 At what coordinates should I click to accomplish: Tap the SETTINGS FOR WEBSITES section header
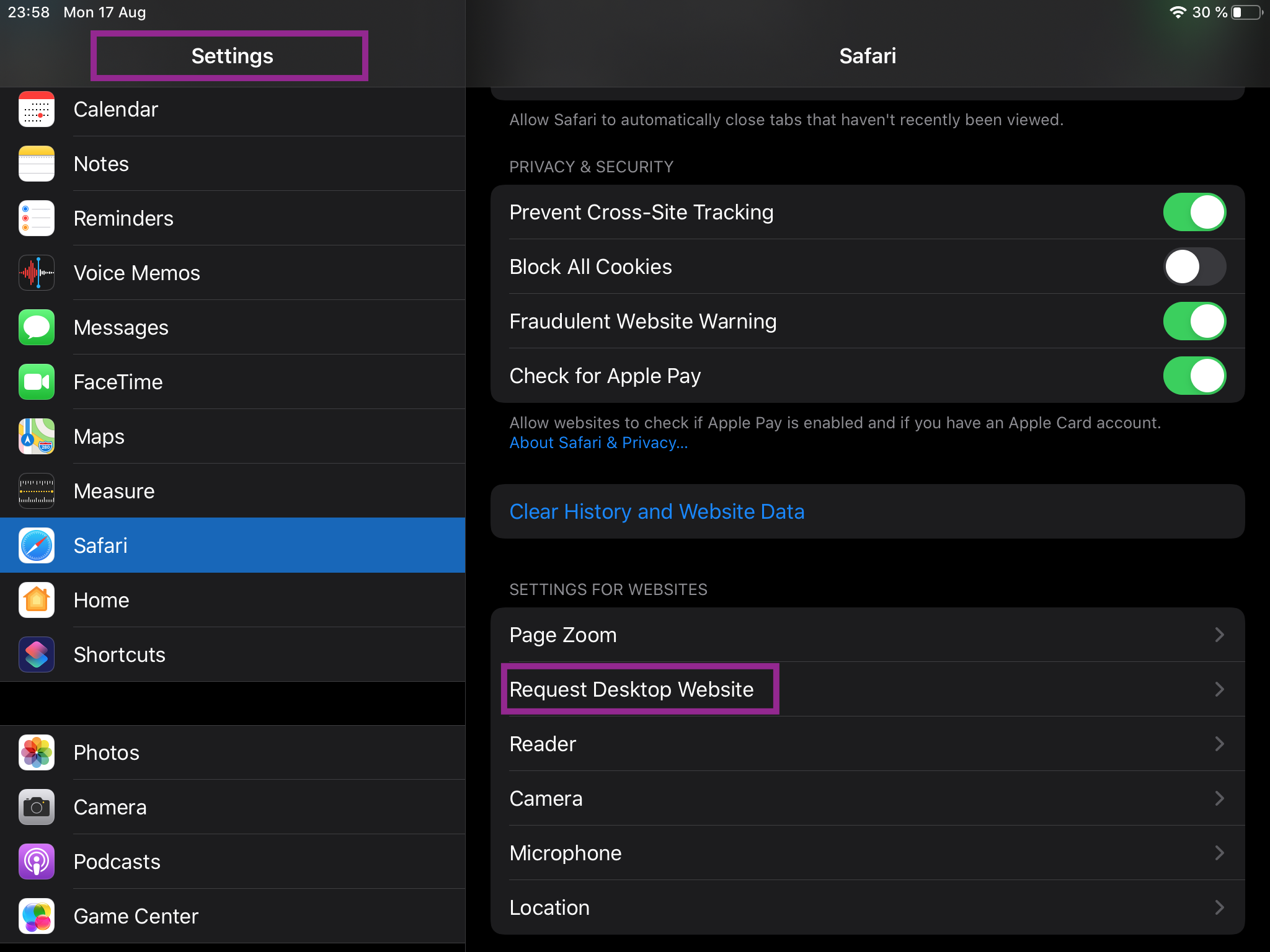[x=608, y=590]
